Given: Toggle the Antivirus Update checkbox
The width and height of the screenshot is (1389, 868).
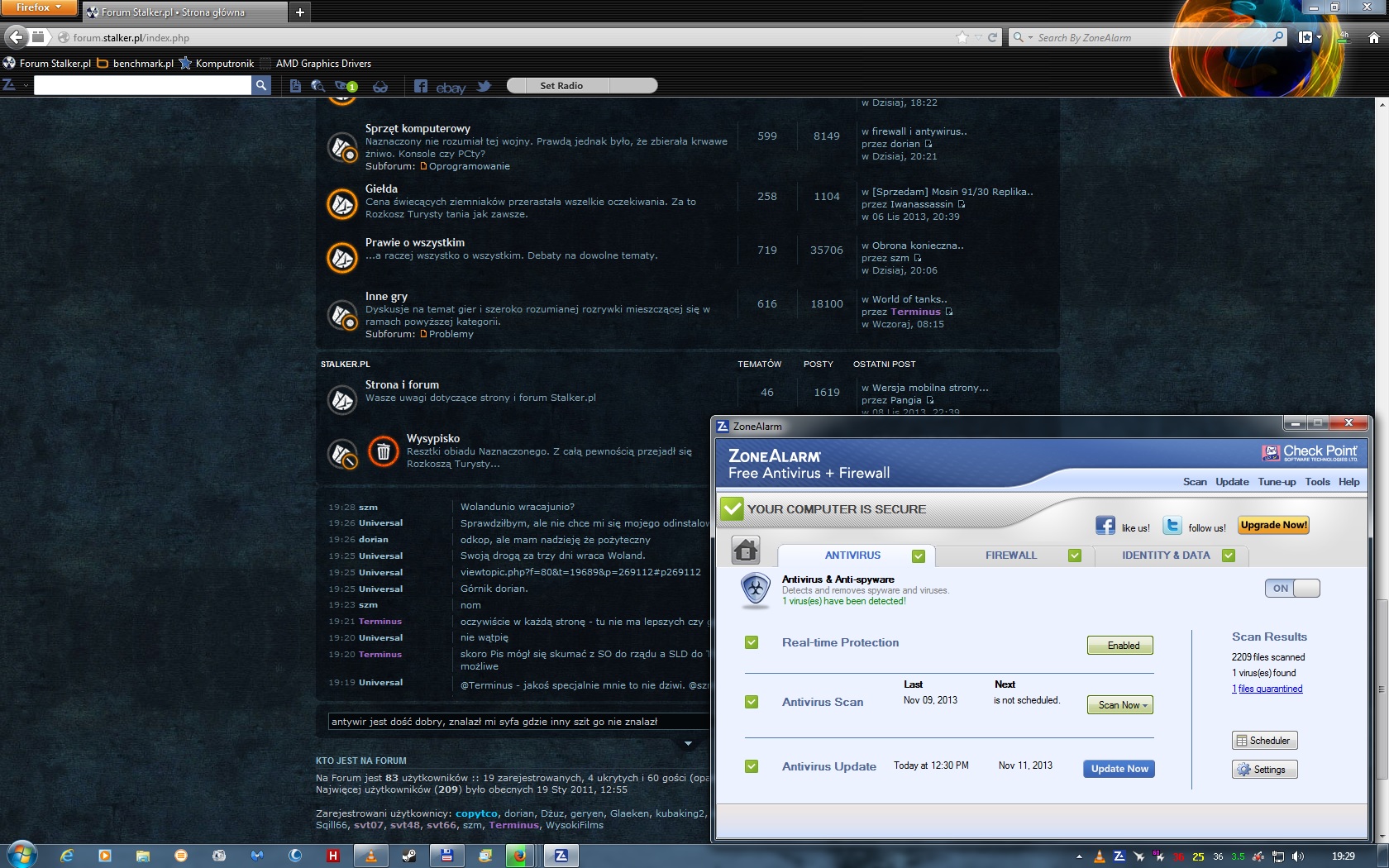Looking at the screenshot, I should click(x=752, y=766).
